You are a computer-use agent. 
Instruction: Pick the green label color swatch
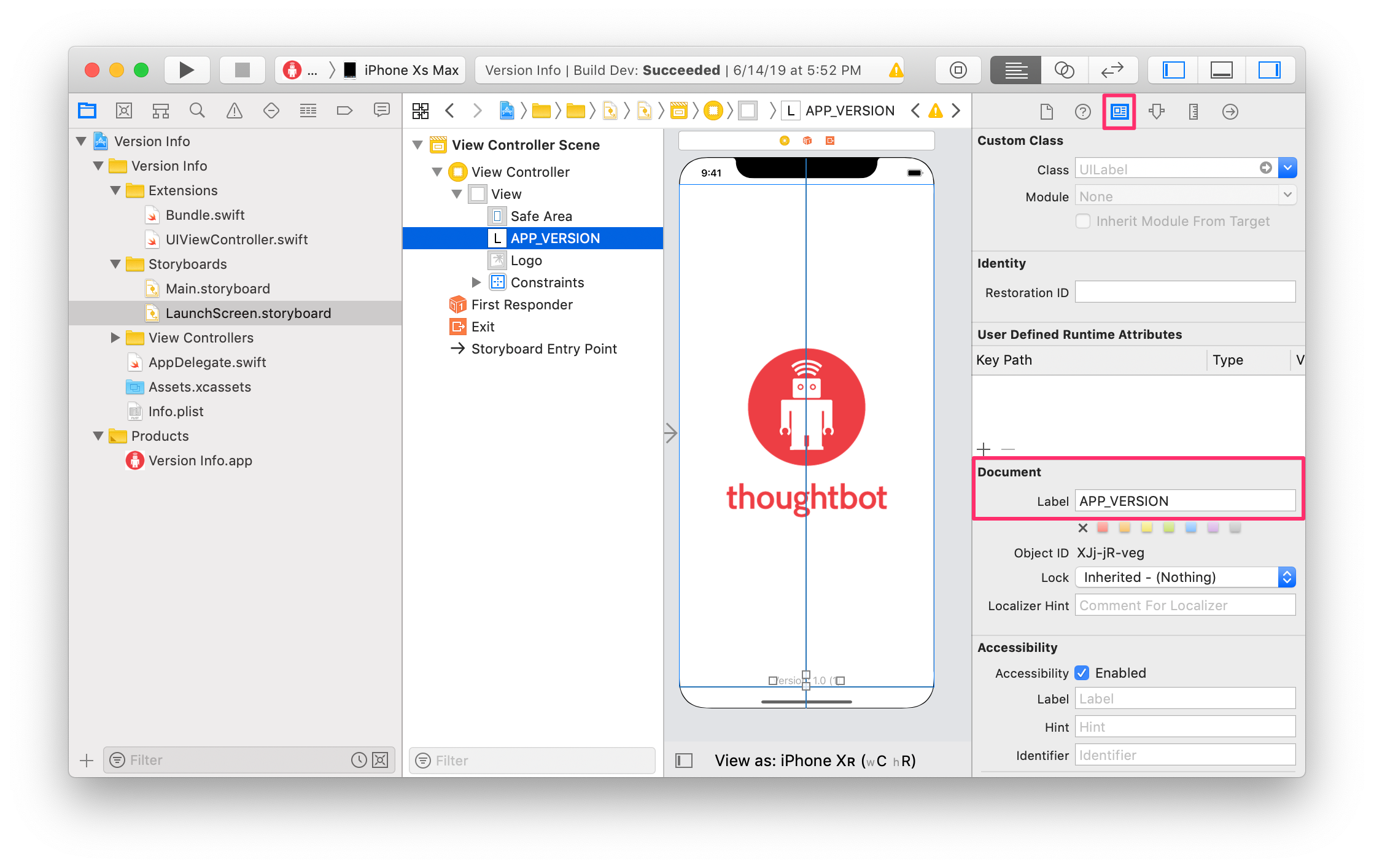[x=1169, y=527]
